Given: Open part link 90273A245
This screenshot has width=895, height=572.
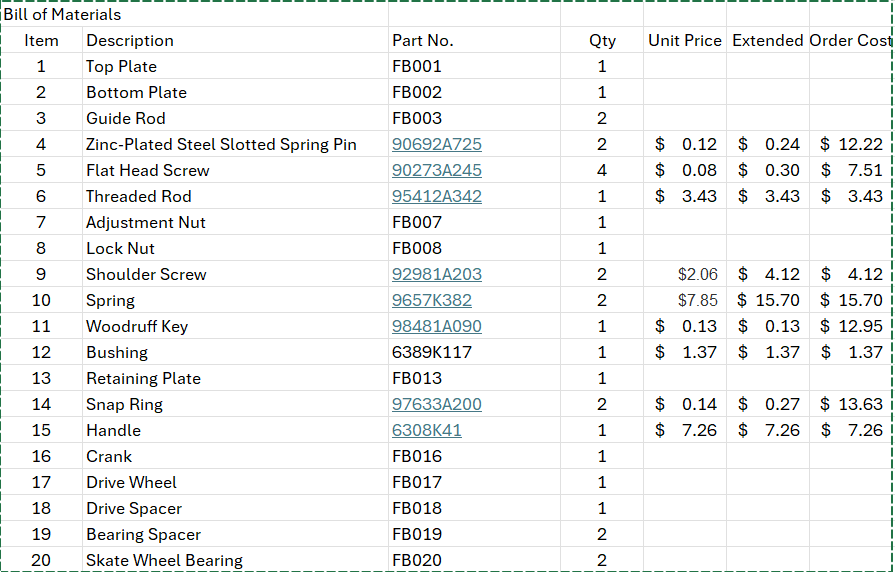Looking at the screenshot, I should click(436, 170).
